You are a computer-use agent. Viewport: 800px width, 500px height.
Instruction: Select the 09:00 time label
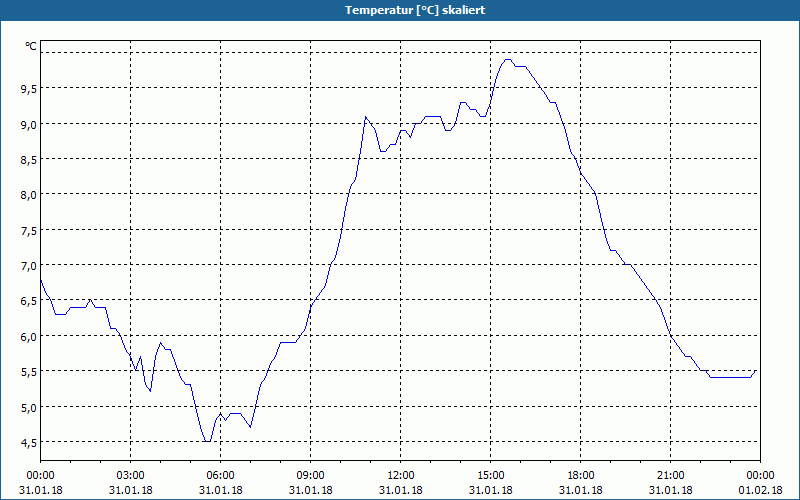[x=310, y=476]
